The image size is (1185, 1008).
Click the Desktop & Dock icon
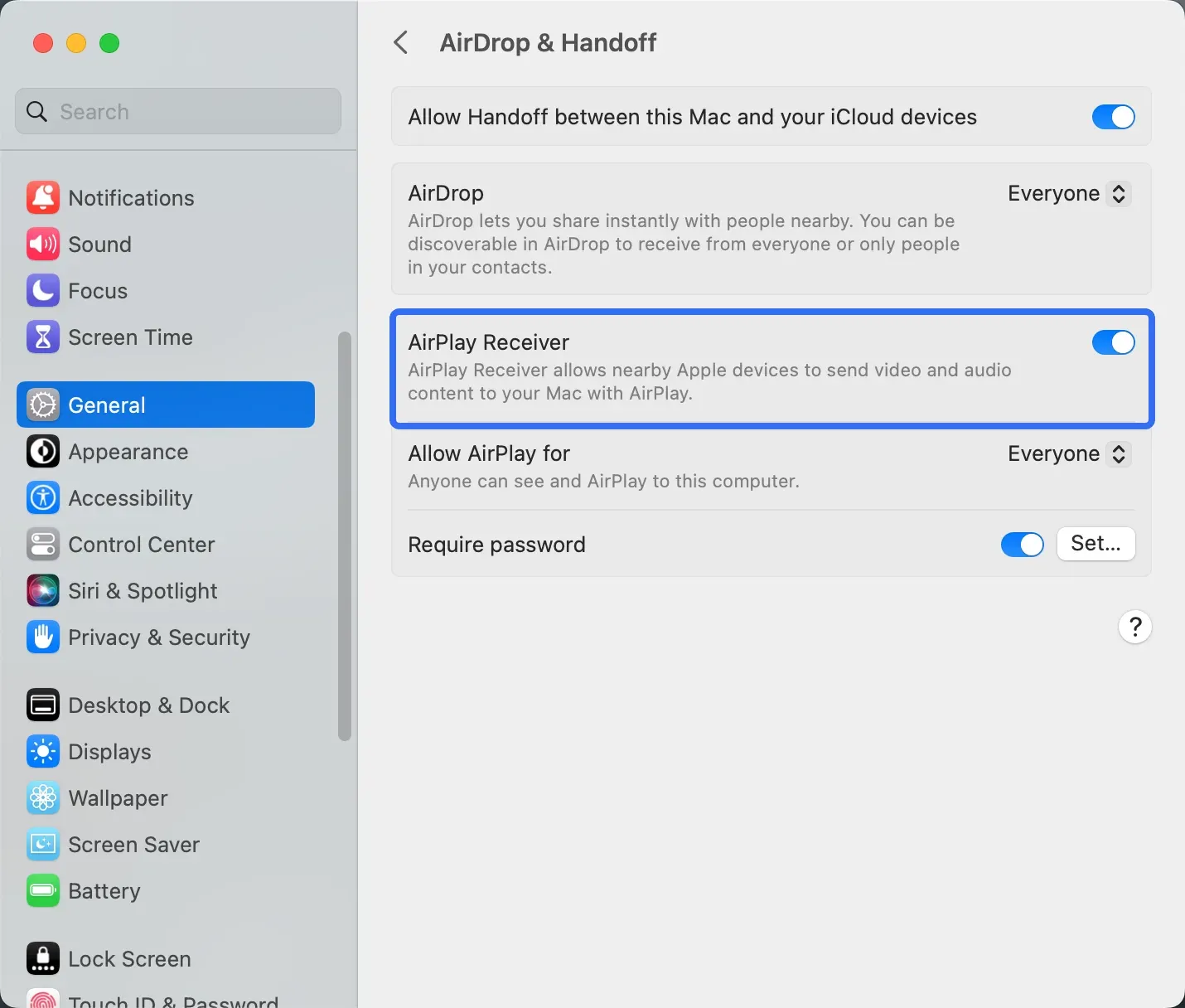click(x=43, y=705)
